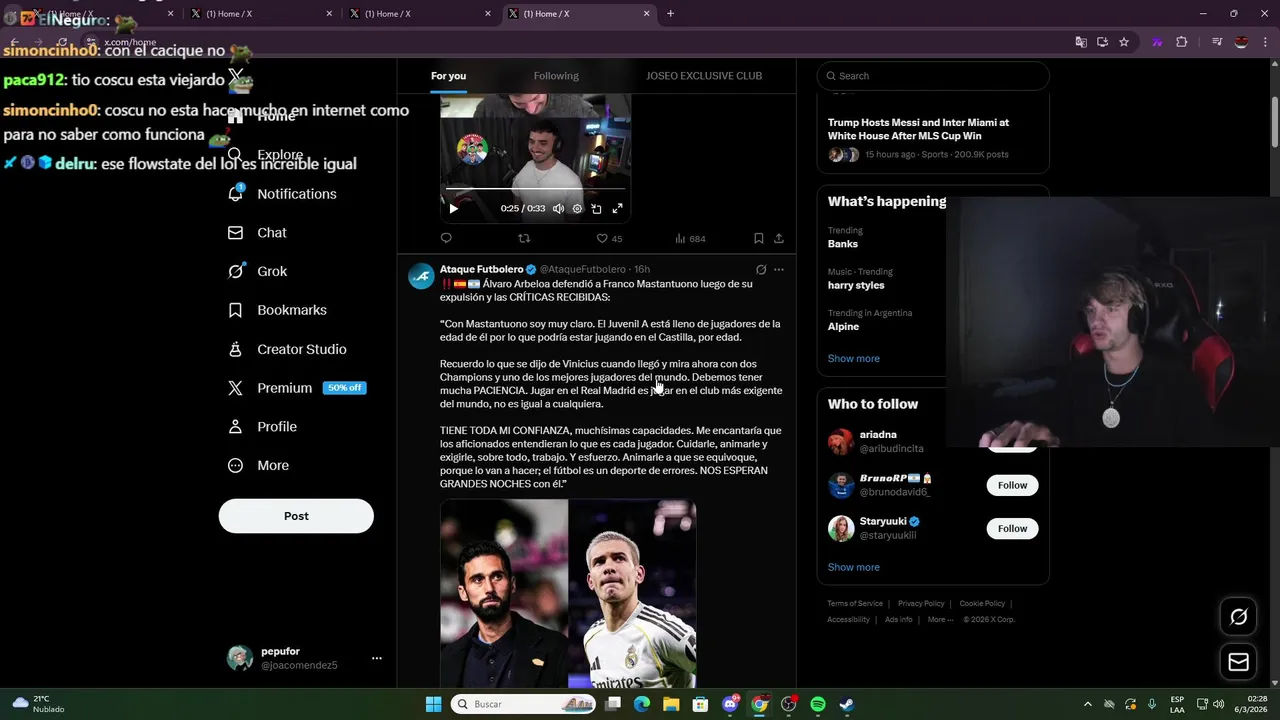Open Ataque Futbolero profile avatar
Viewport: 1280px width, 720px height.
[x=421, y=276]
